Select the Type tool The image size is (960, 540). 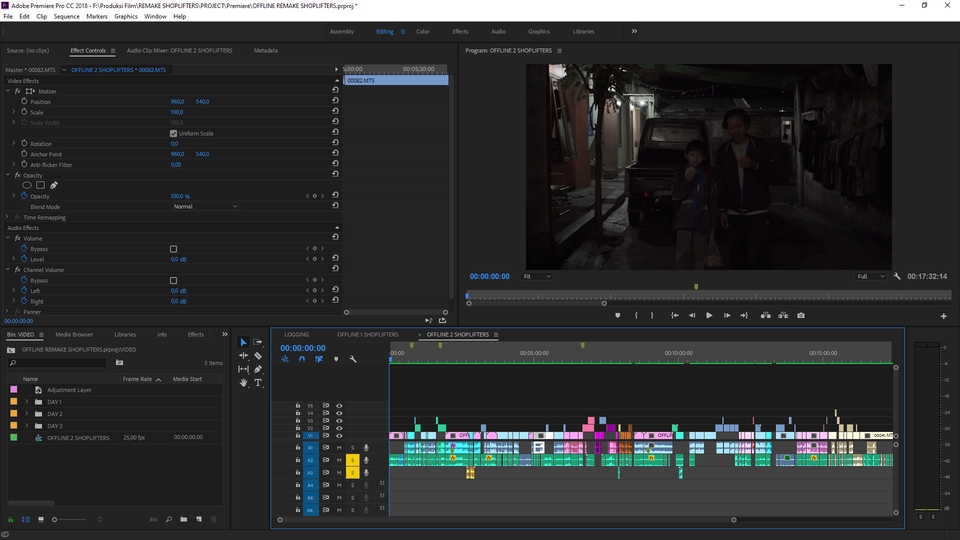coord(258,383)
